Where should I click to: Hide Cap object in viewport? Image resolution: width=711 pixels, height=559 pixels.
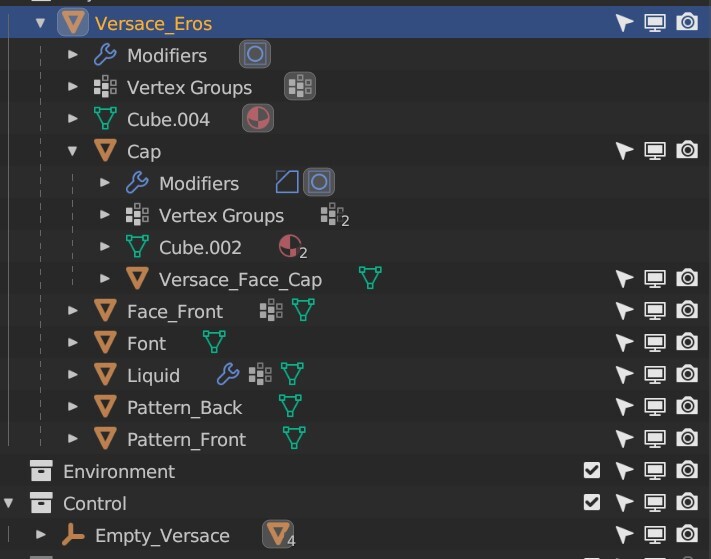655,151
